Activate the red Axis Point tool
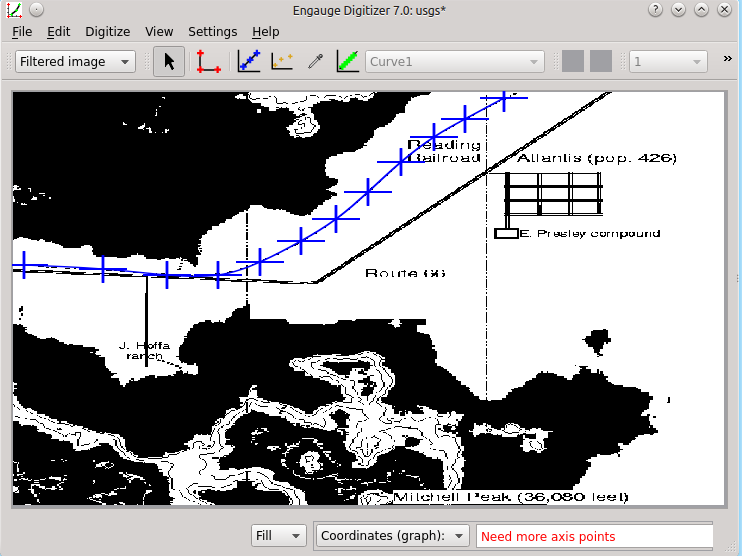The width and height of the screenshot is (742, 556). click(x=208, y=61)
